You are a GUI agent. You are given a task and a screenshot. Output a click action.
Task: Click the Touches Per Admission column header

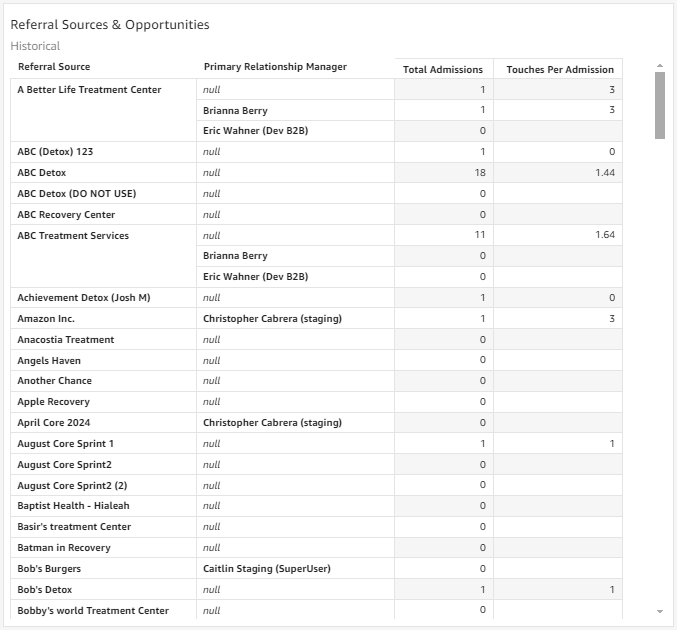pos(560,69)
